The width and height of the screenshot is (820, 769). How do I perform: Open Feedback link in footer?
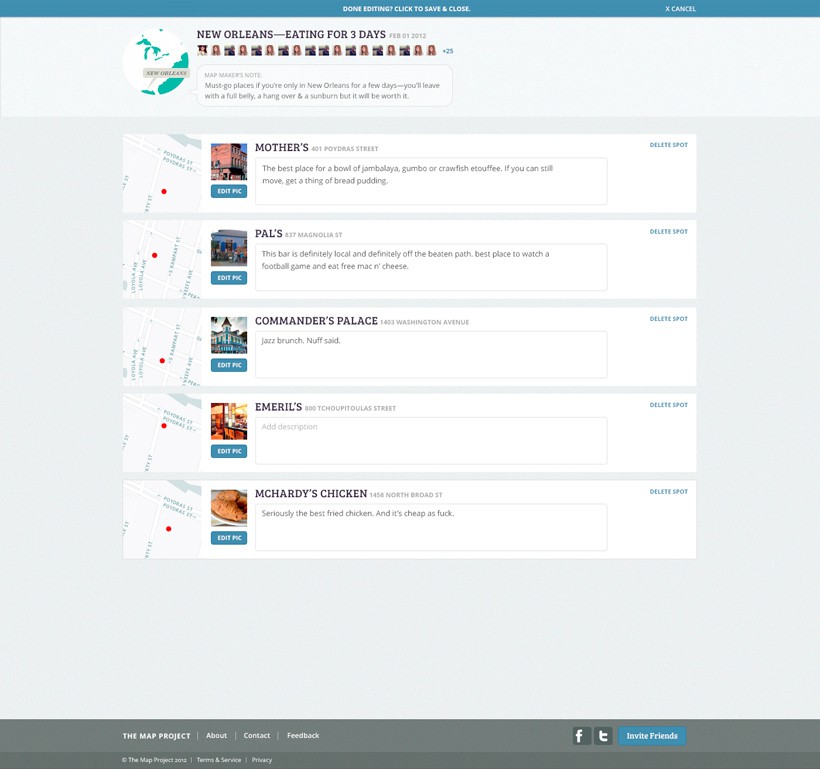(303, 736)
